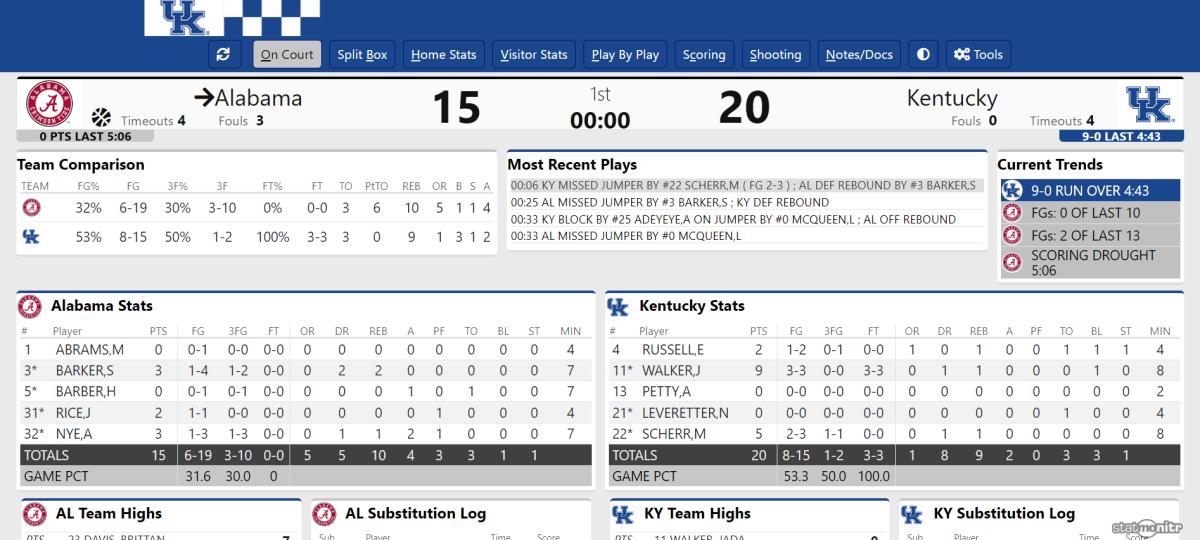Open the Shooting view

click(x=775, y=55)
